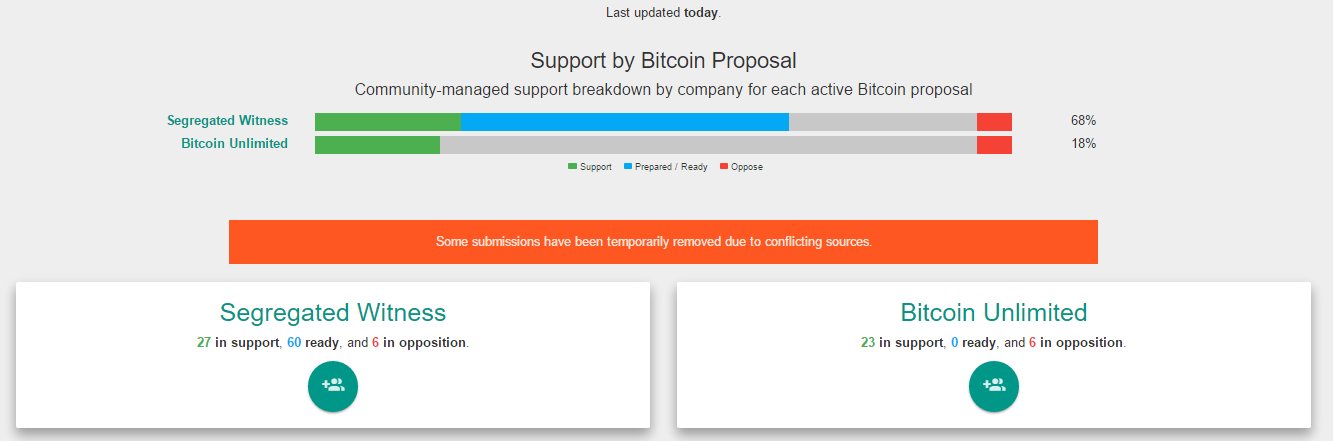Select green support segment of Bitcoin Unlimited bar

pyautogui.click(x=377, y=145)
